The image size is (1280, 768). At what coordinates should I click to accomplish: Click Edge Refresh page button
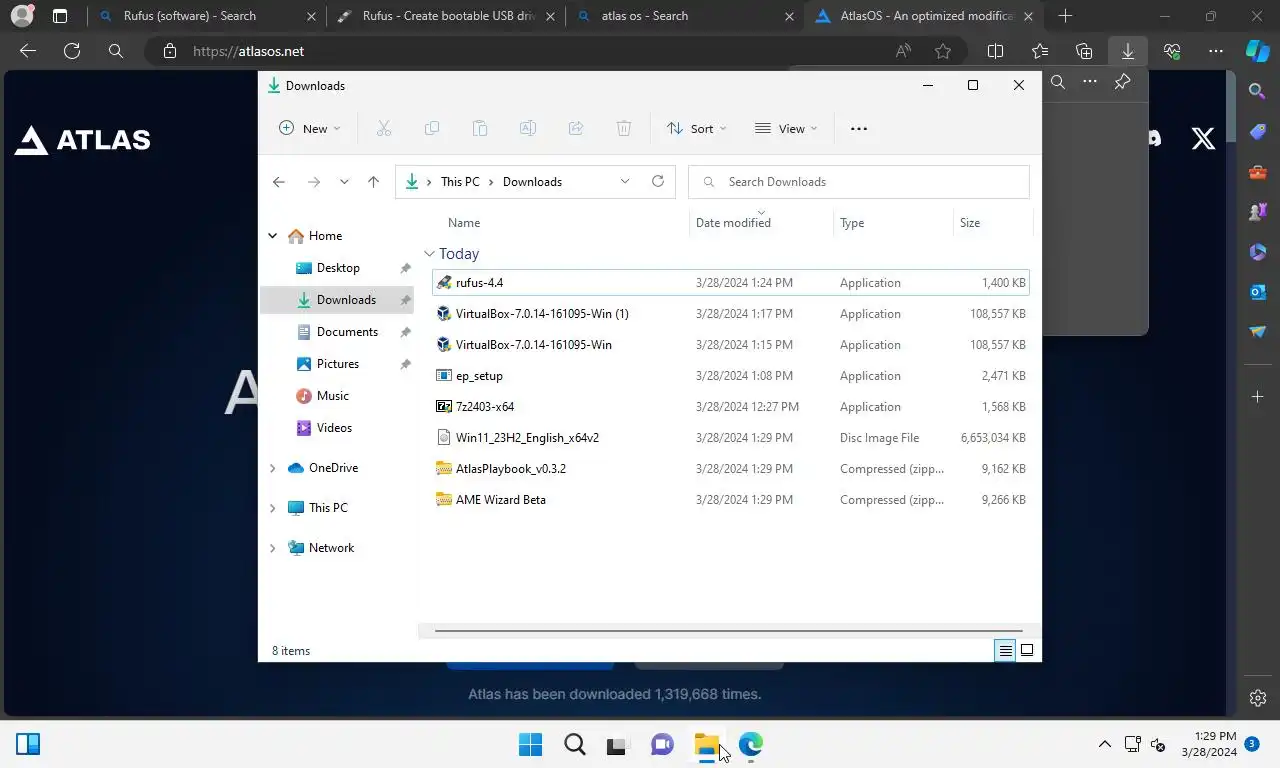72,51
